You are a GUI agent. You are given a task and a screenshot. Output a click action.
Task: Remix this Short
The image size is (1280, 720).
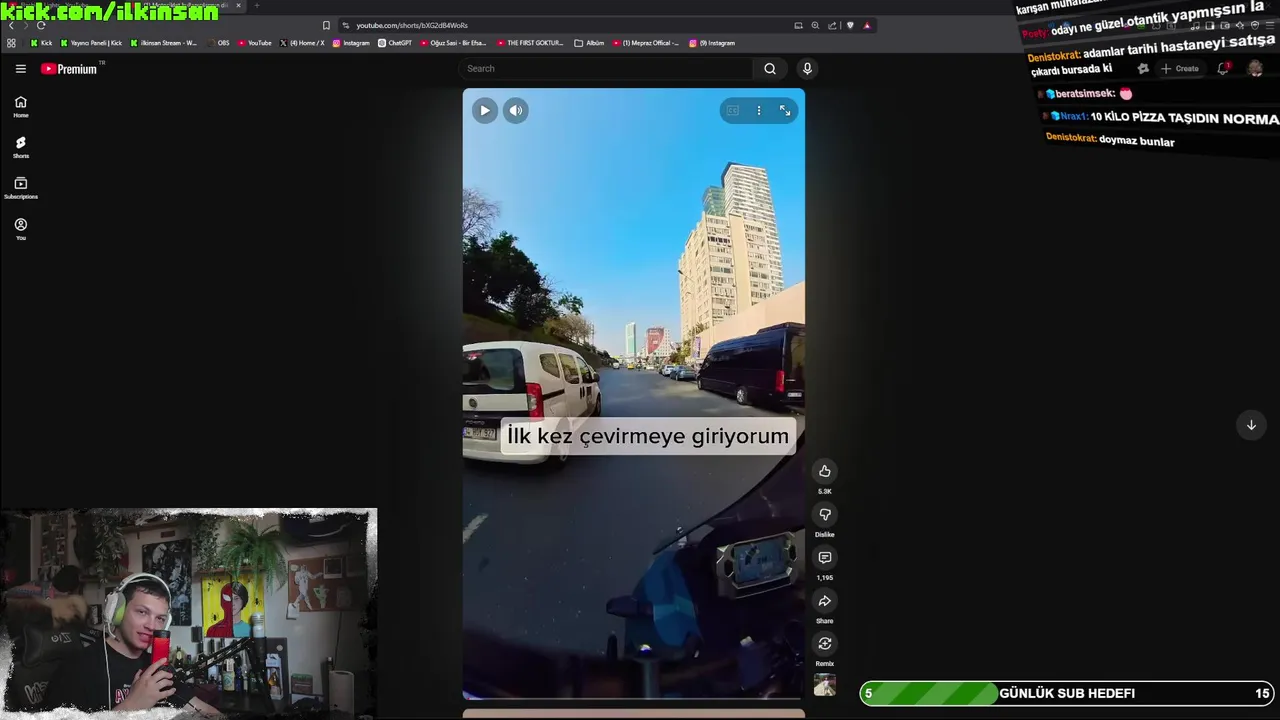pos(824,643)
